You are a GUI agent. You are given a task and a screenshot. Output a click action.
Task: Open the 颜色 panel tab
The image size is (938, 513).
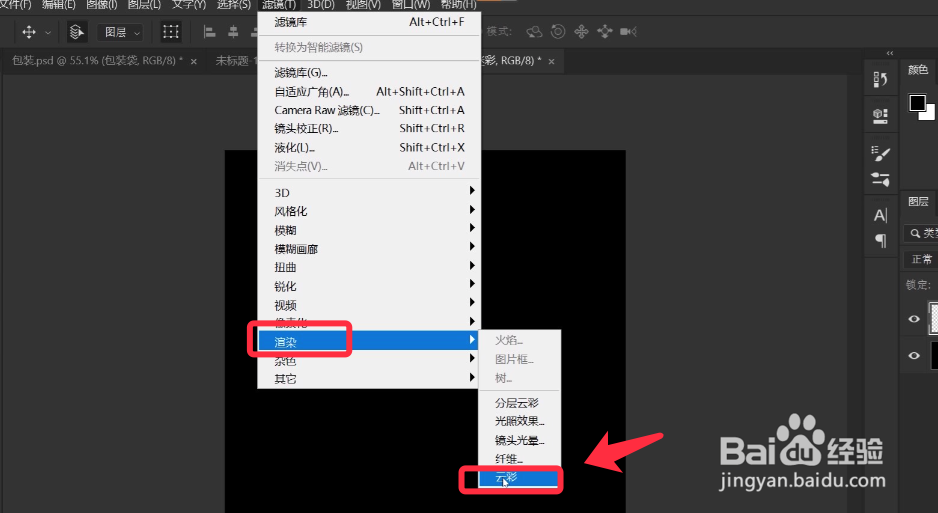point(918,70)
